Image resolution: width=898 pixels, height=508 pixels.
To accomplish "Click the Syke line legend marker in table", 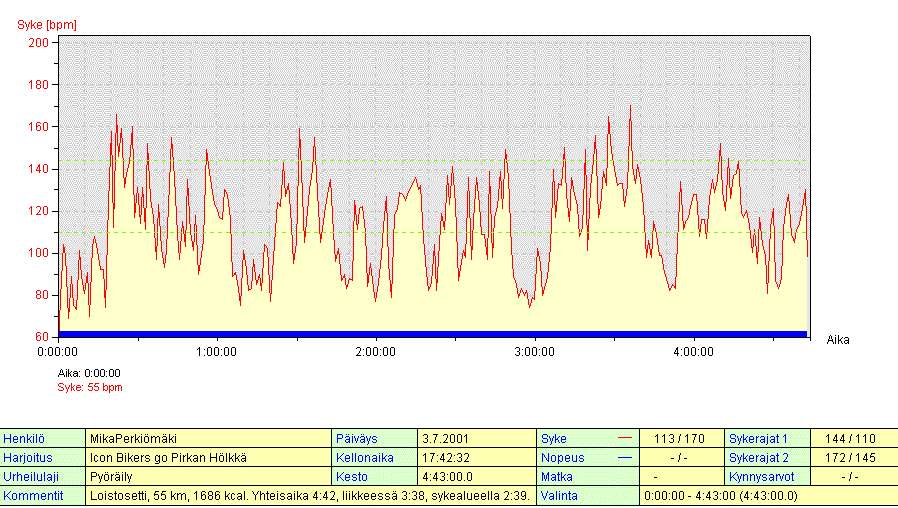I will click(625, 438).
